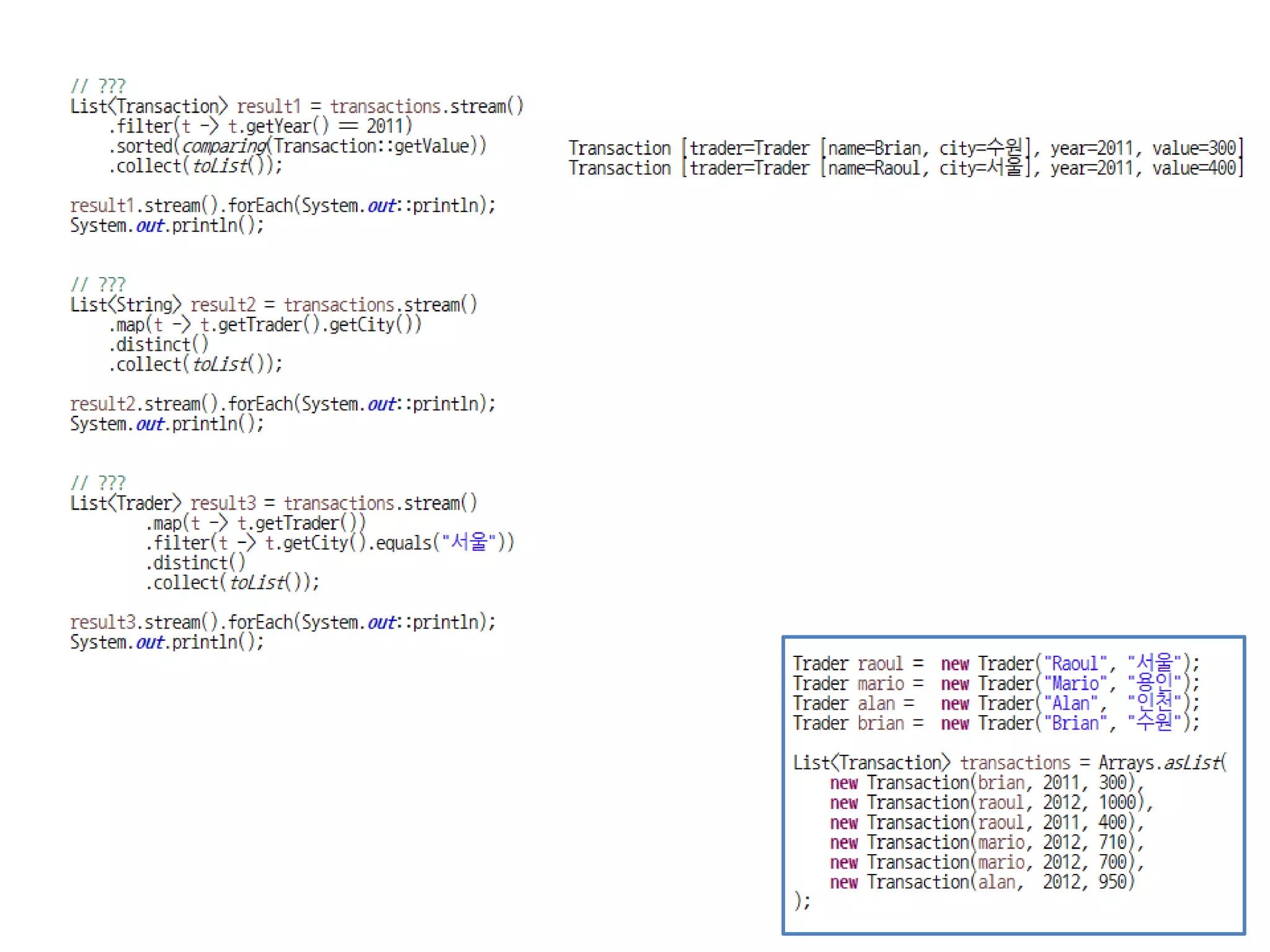Click the "Mario" string literal
Viewport: 1270px width, 952px height.
1076,684
